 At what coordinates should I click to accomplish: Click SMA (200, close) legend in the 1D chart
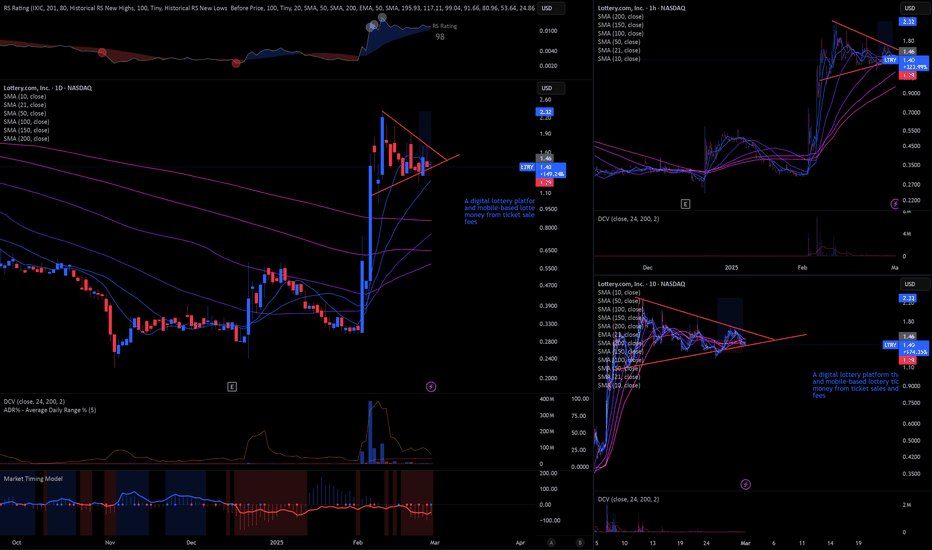(26, 139)
